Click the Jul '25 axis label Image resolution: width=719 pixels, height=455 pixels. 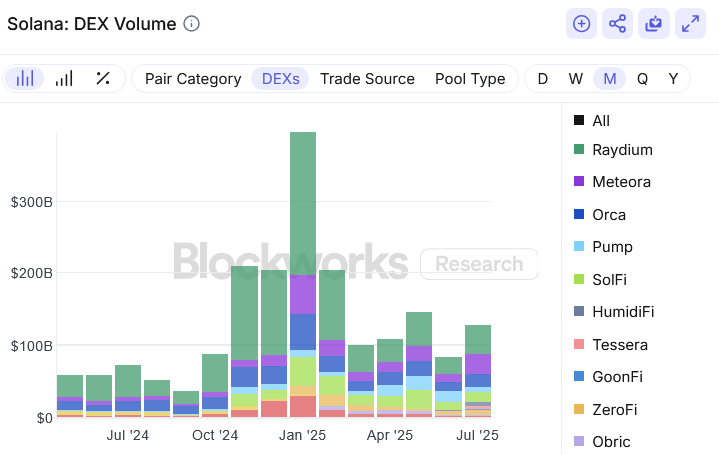coord(477,435)
